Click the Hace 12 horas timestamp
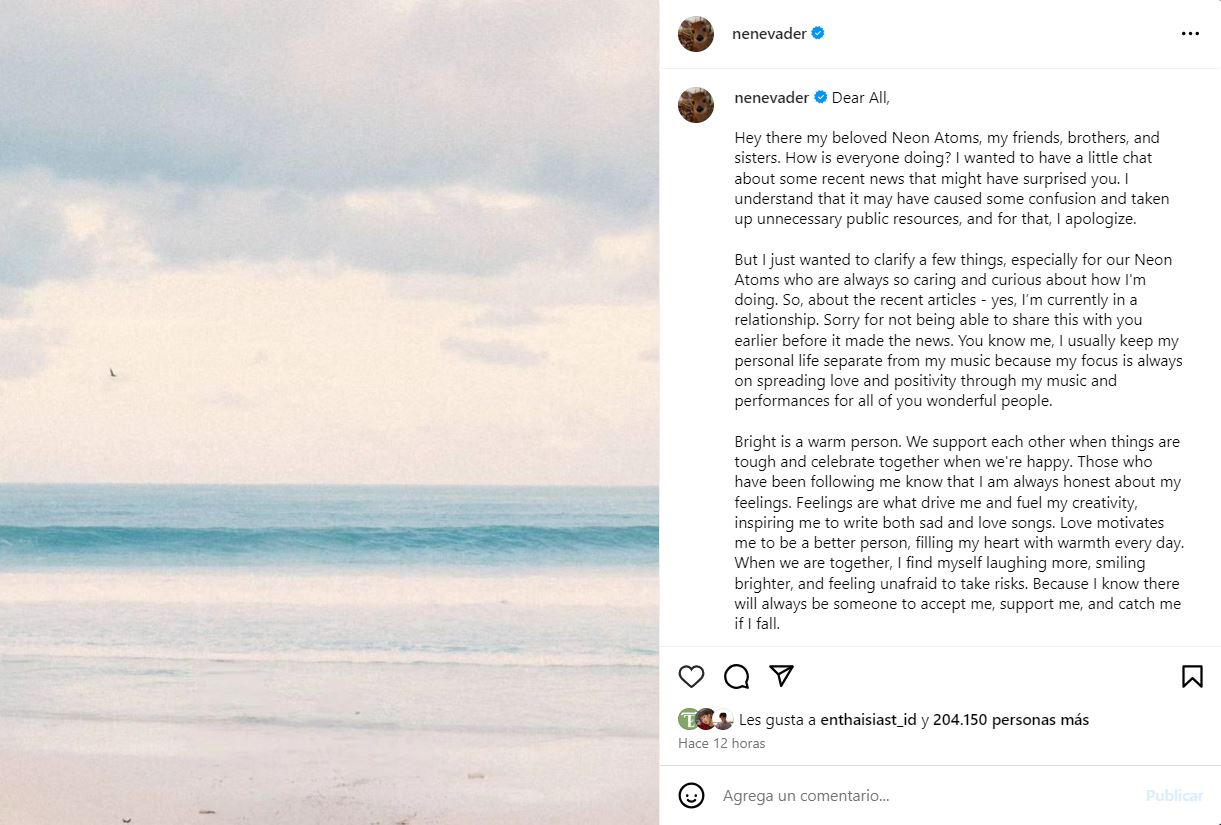 [721, 743]
